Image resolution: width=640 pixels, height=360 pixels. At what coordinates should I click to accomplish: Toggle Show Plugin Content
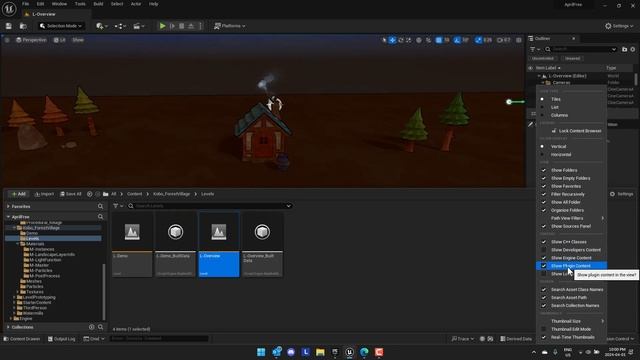coord(571,266)
